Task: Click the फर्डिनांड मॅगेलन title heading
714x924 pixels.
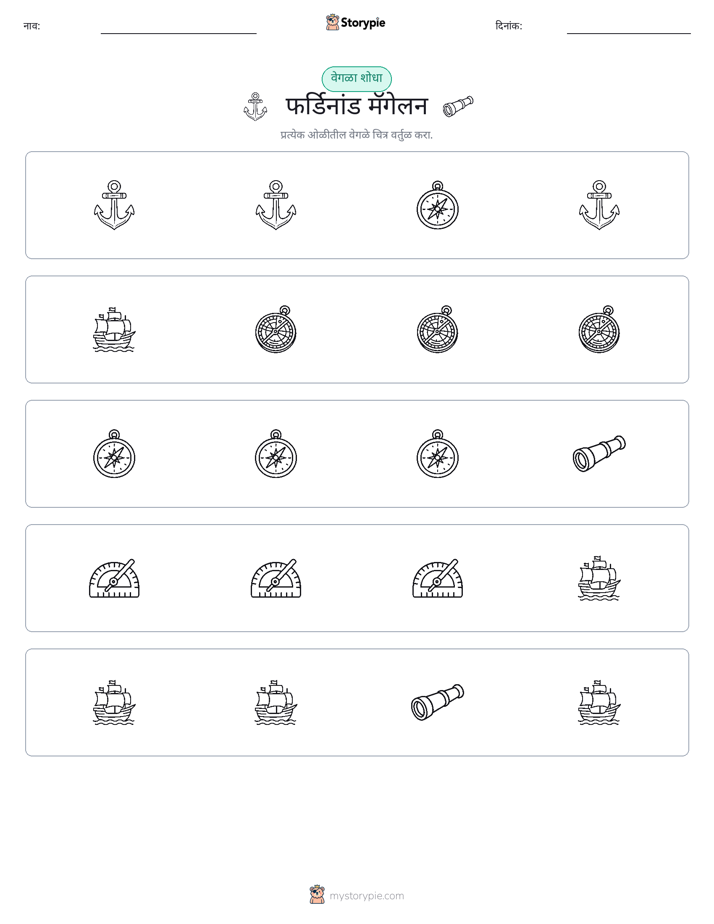Action: click(x=356, y=106)
